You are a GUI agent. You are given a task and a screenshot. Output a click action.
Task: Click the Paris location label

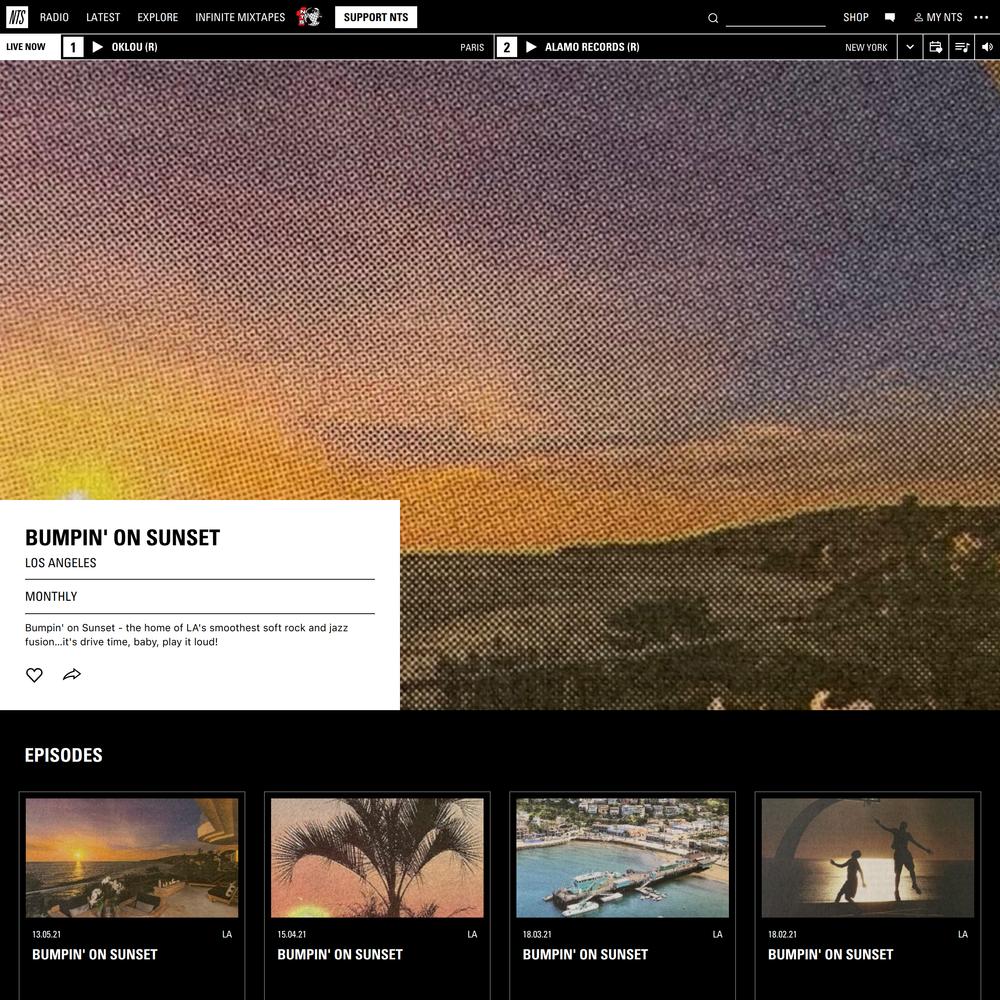point(472,47)
